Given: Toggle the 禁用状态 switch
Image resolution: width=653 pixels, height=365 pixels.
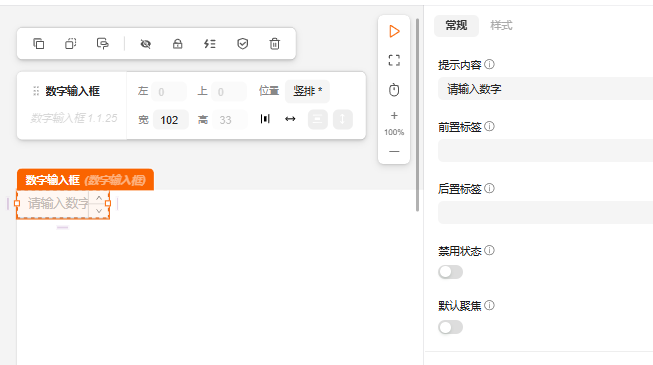Looking at the screenshot, I should tap(450, 272).
